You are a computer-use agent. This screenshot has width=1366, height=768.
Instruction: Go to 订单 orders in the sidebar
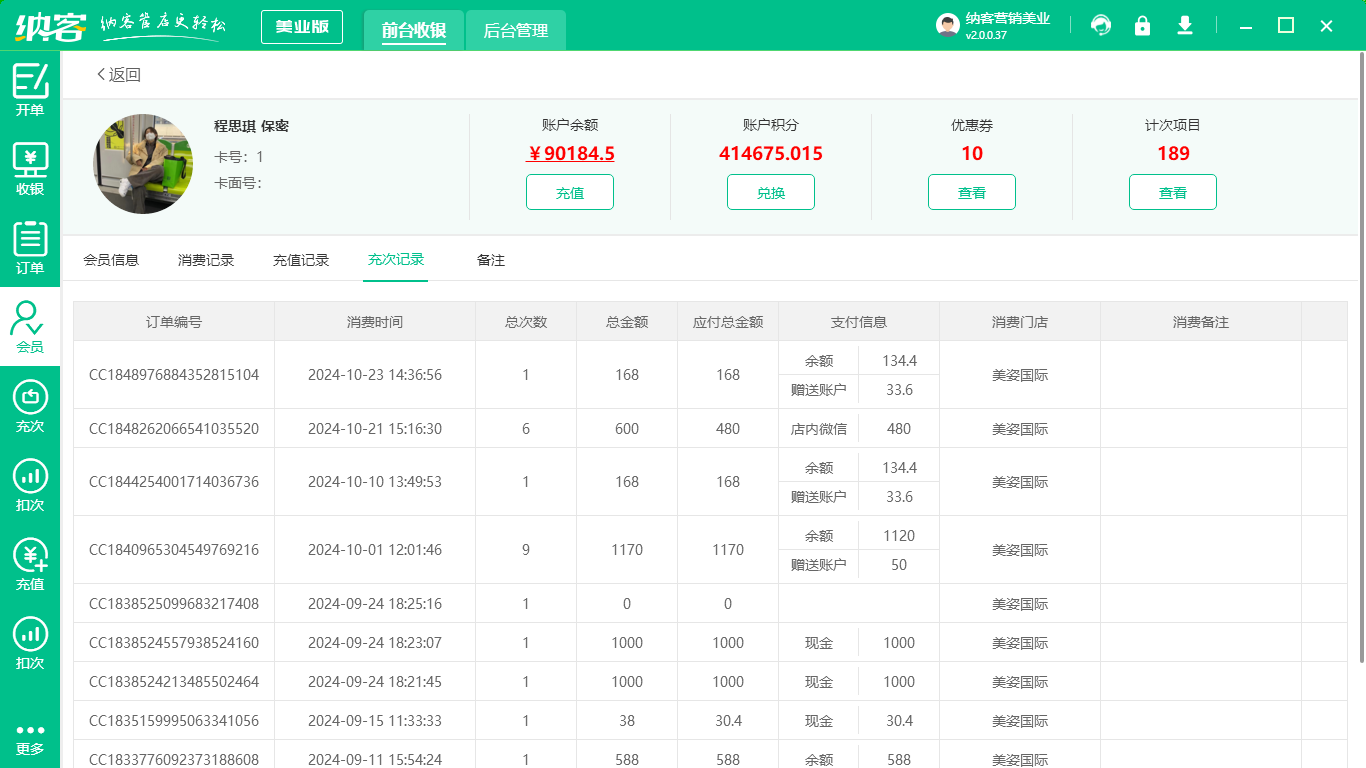click(30, 247)
